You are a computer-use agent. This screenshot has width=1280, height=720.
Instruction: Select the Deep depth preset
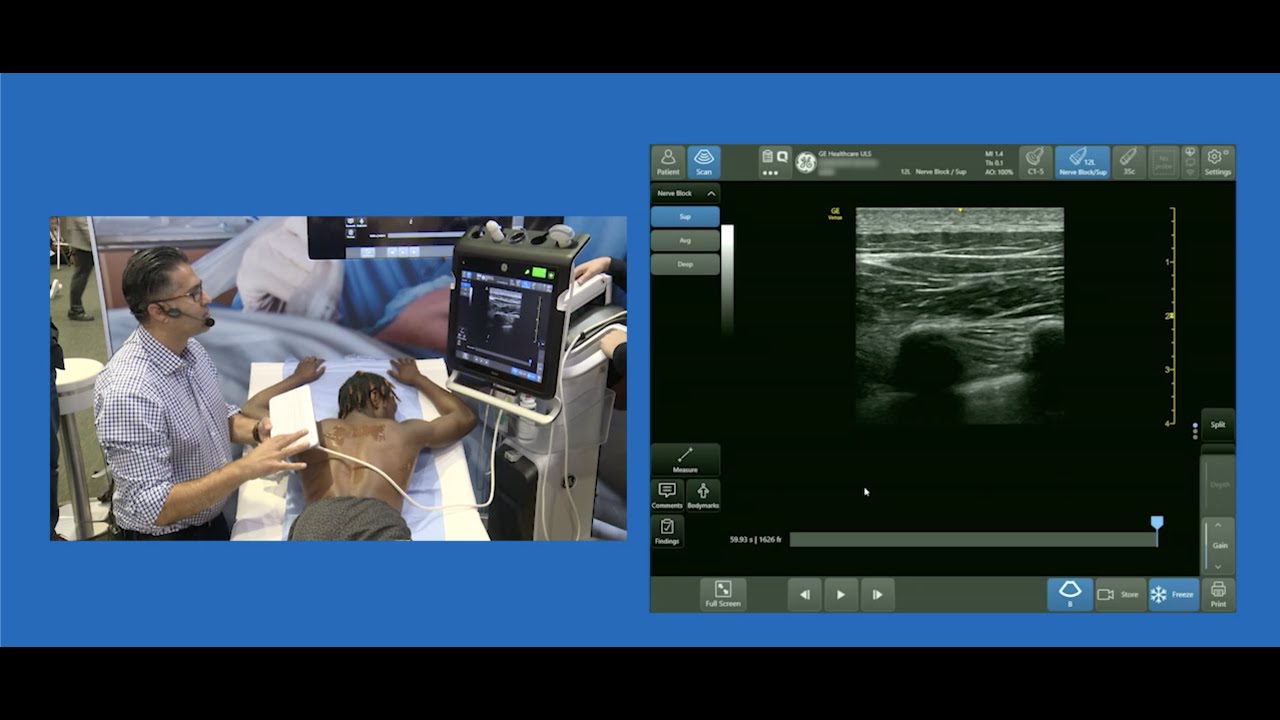point(685,264)
